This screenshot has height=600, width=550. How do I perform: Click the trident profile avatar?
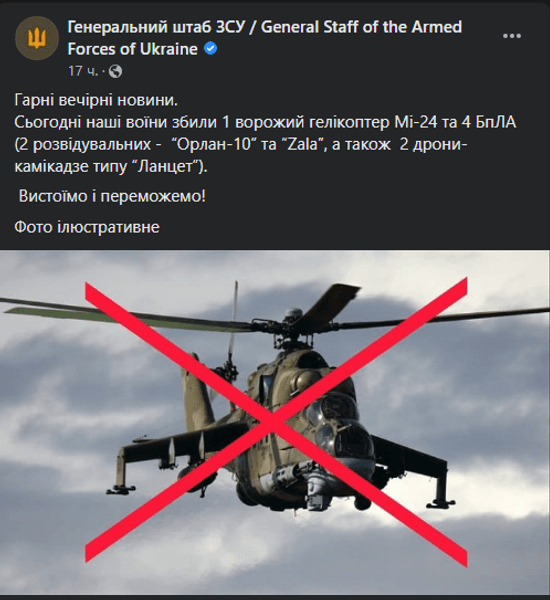click(x=37, y=38)
